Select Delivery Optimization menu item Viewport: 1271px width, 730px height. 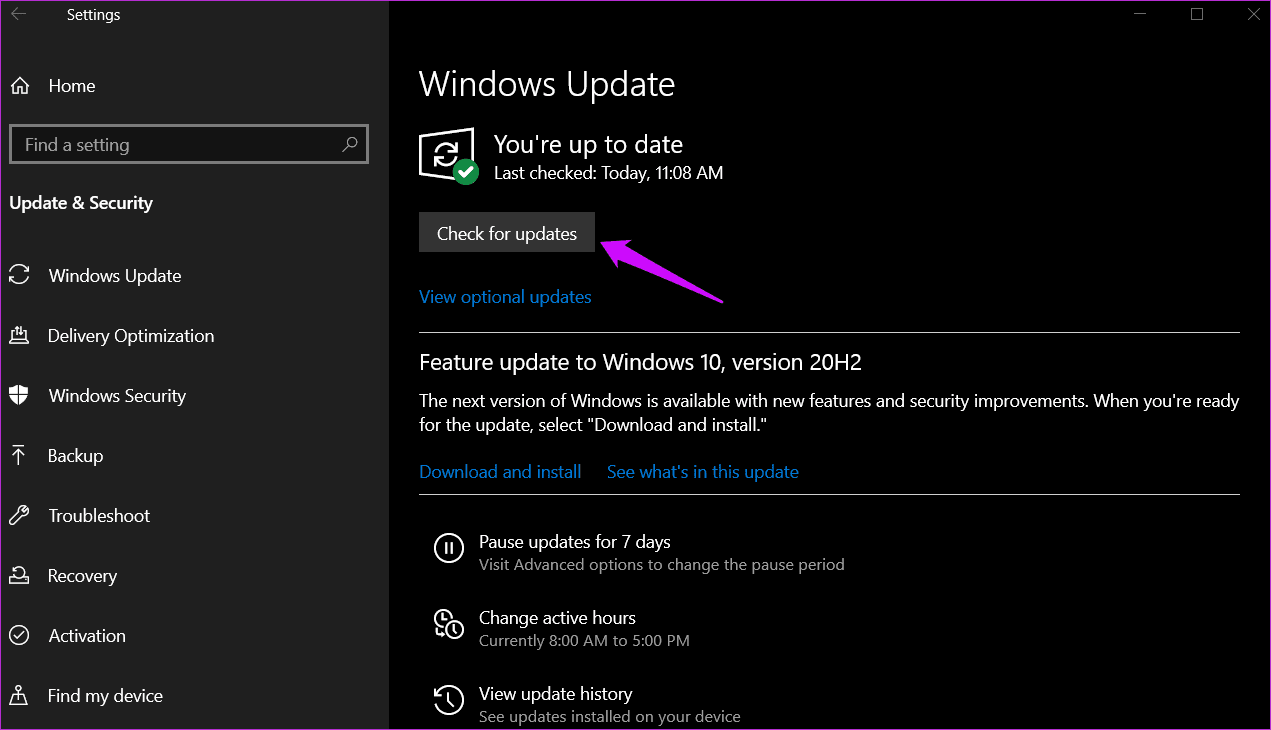pos(131,336)
